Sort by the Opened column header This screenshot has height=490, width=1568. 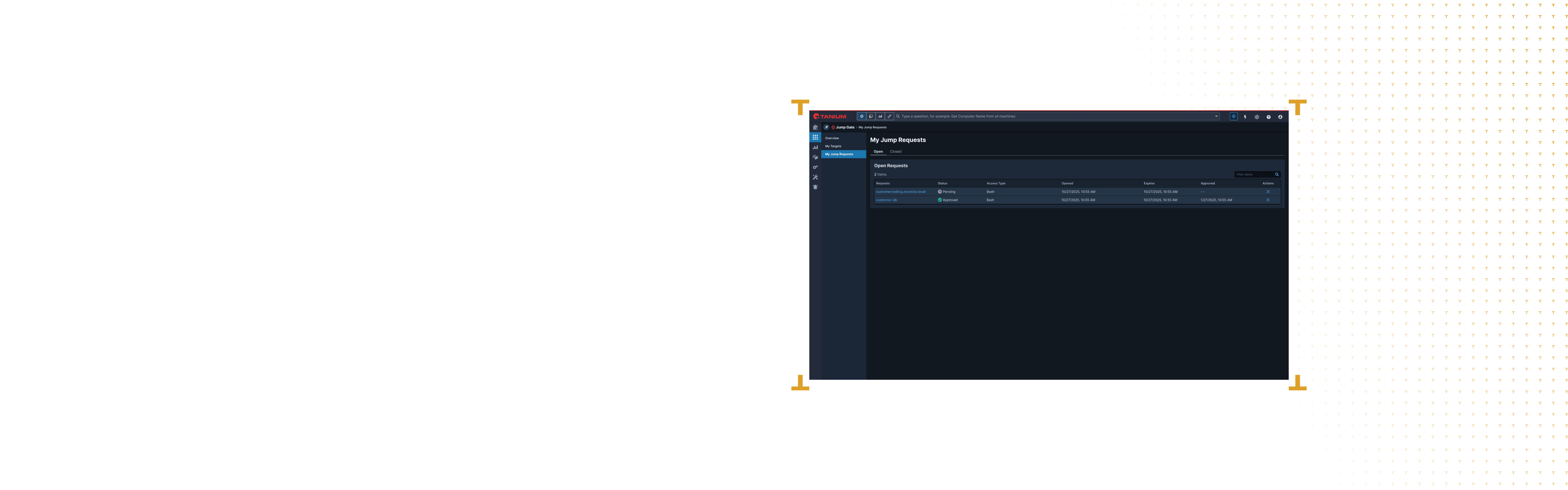pos(1067,183)
